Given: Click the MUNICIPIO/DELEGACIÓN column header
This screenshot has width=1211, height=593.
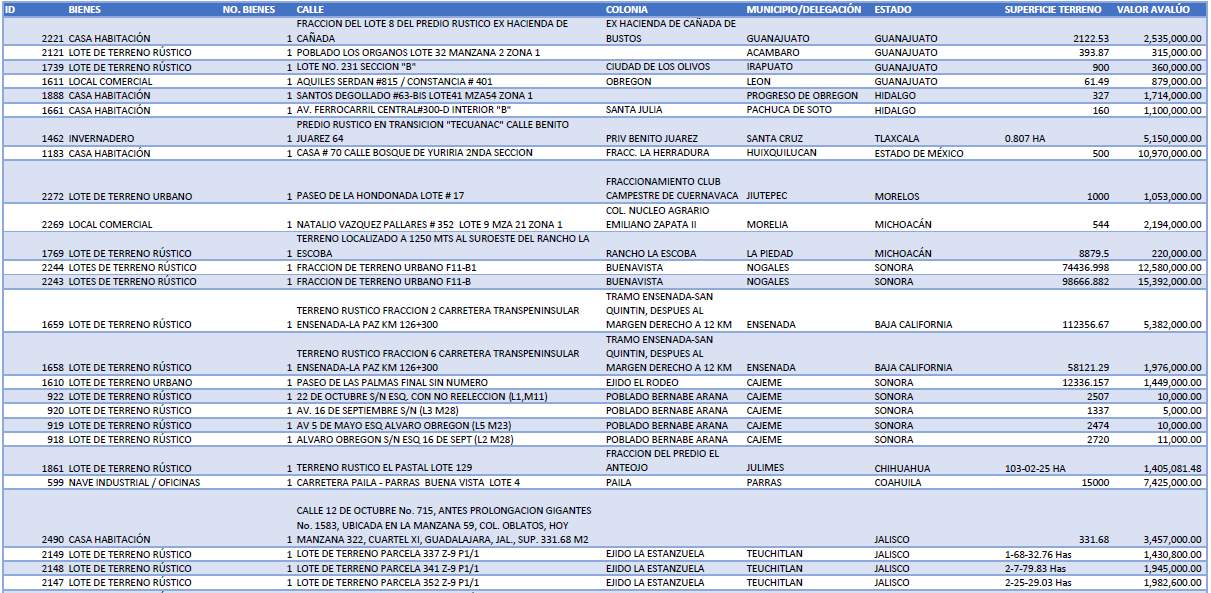Looking at the screenshot, I should (803, 9).
